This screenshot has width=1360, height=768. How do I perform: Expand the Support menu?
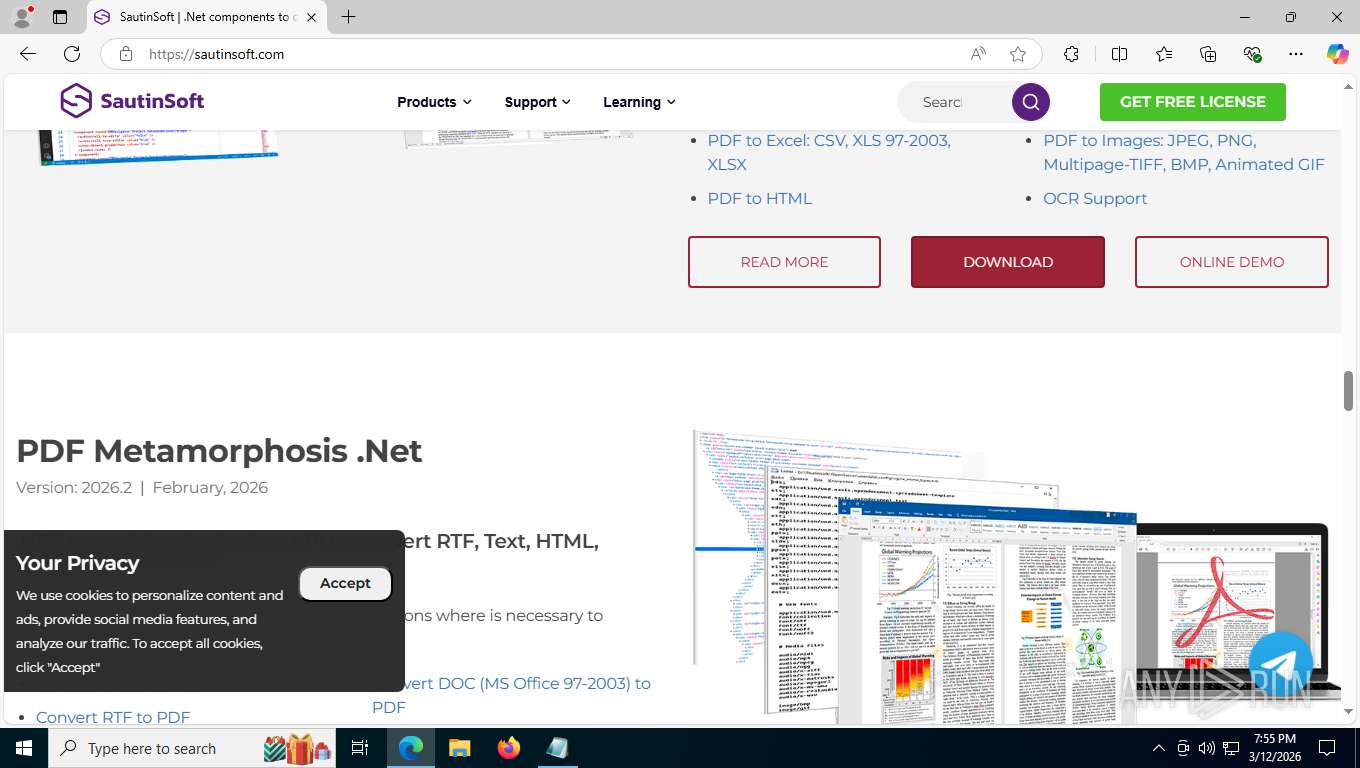point(538,102)
